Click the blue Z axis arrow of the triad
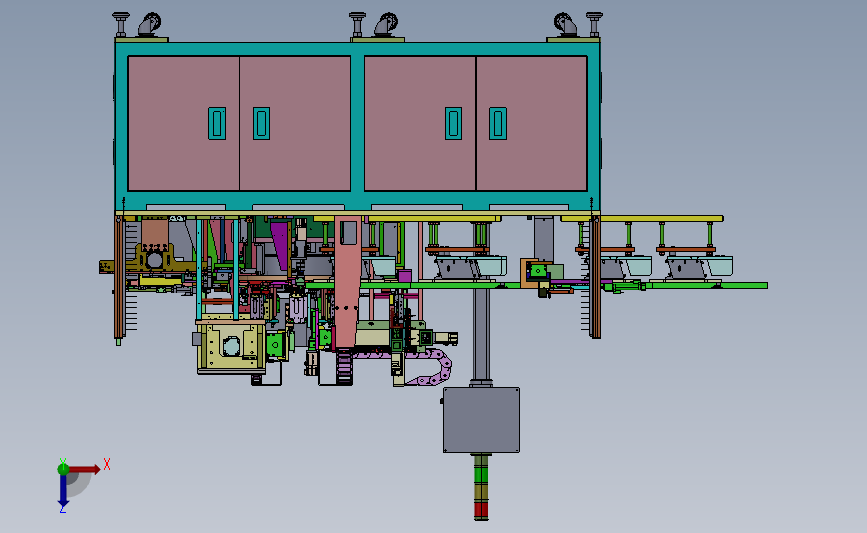The height and width of the screenshot is (533, 867). tap(63, 490)
